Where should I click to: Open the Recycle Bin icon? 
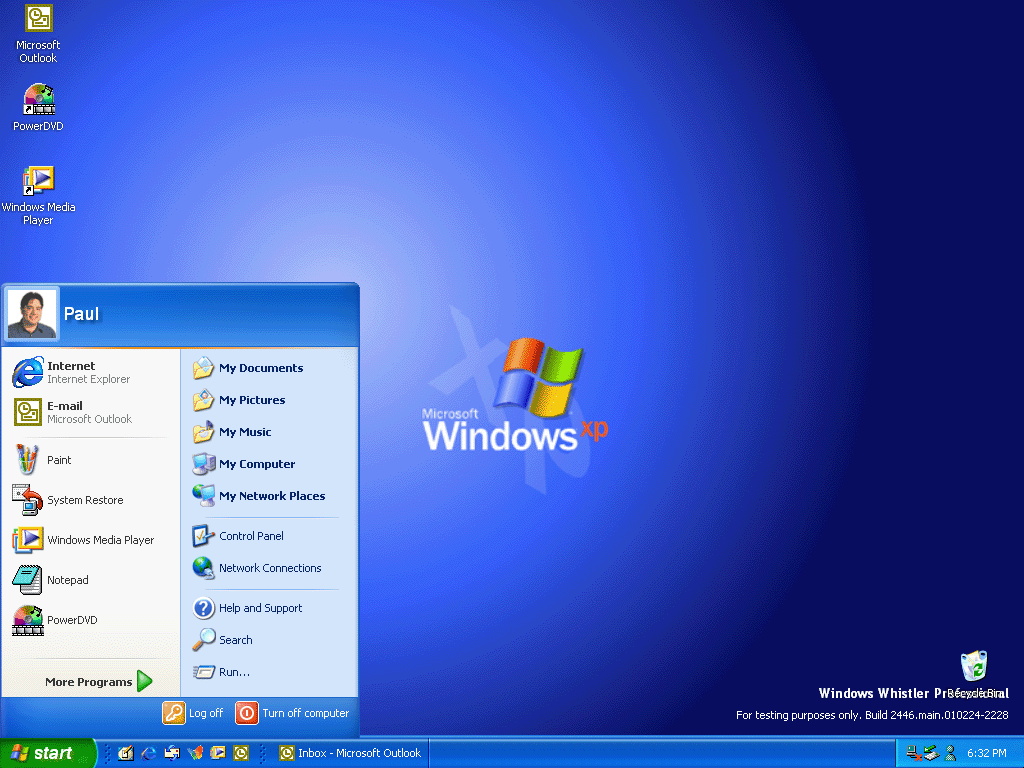[974, 666]
